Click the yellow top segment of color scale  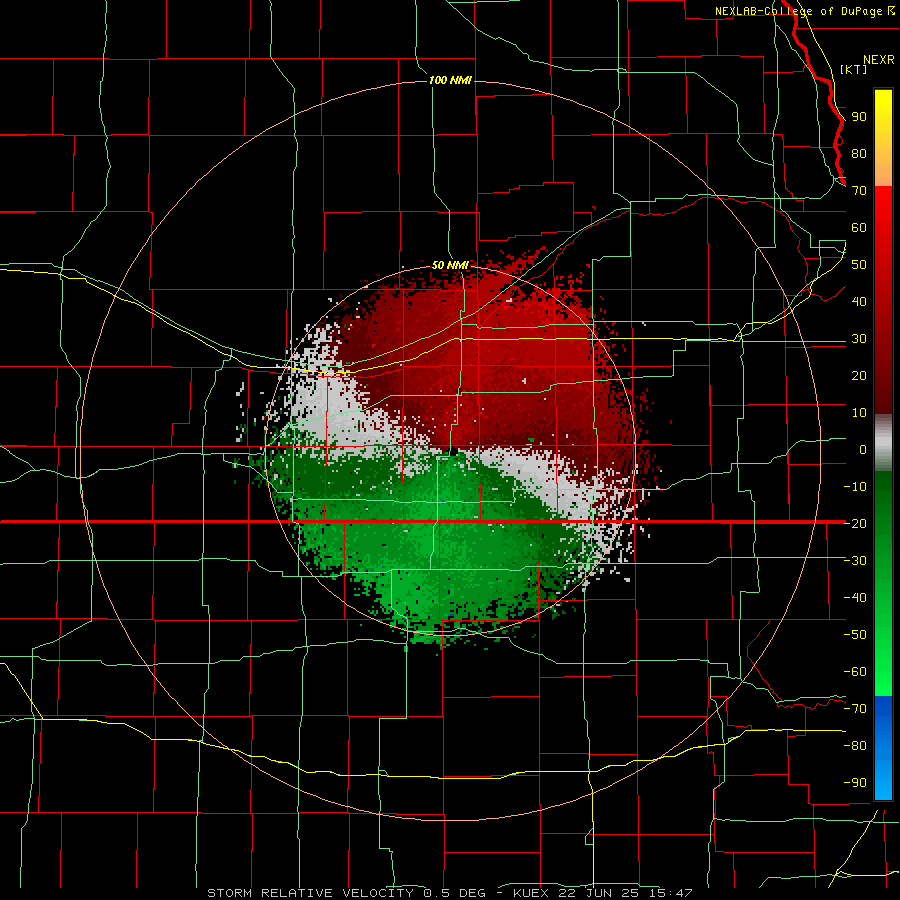coord(883,138)
